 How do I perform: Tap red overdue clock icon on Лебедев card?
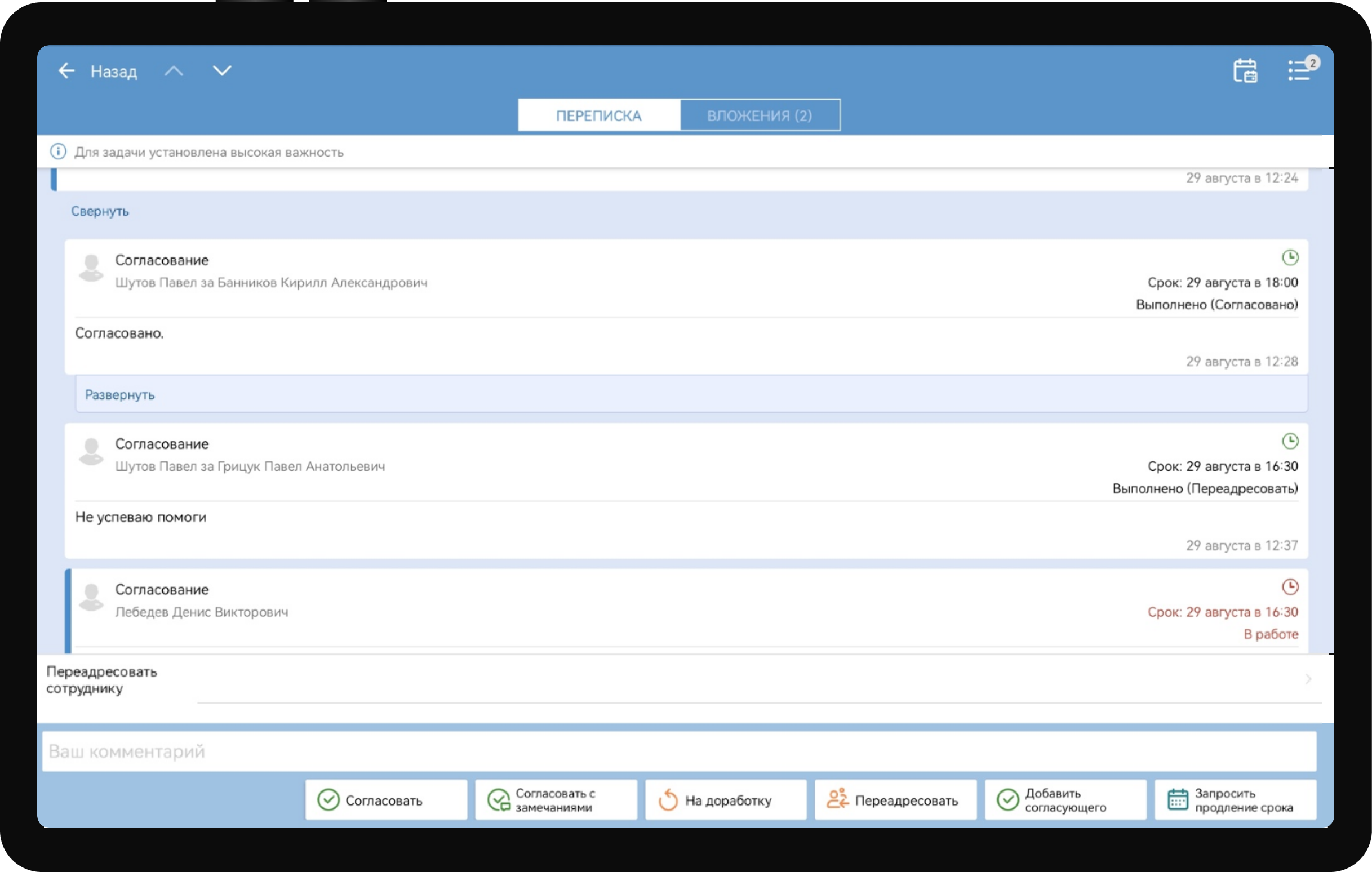pos(1290,586)
